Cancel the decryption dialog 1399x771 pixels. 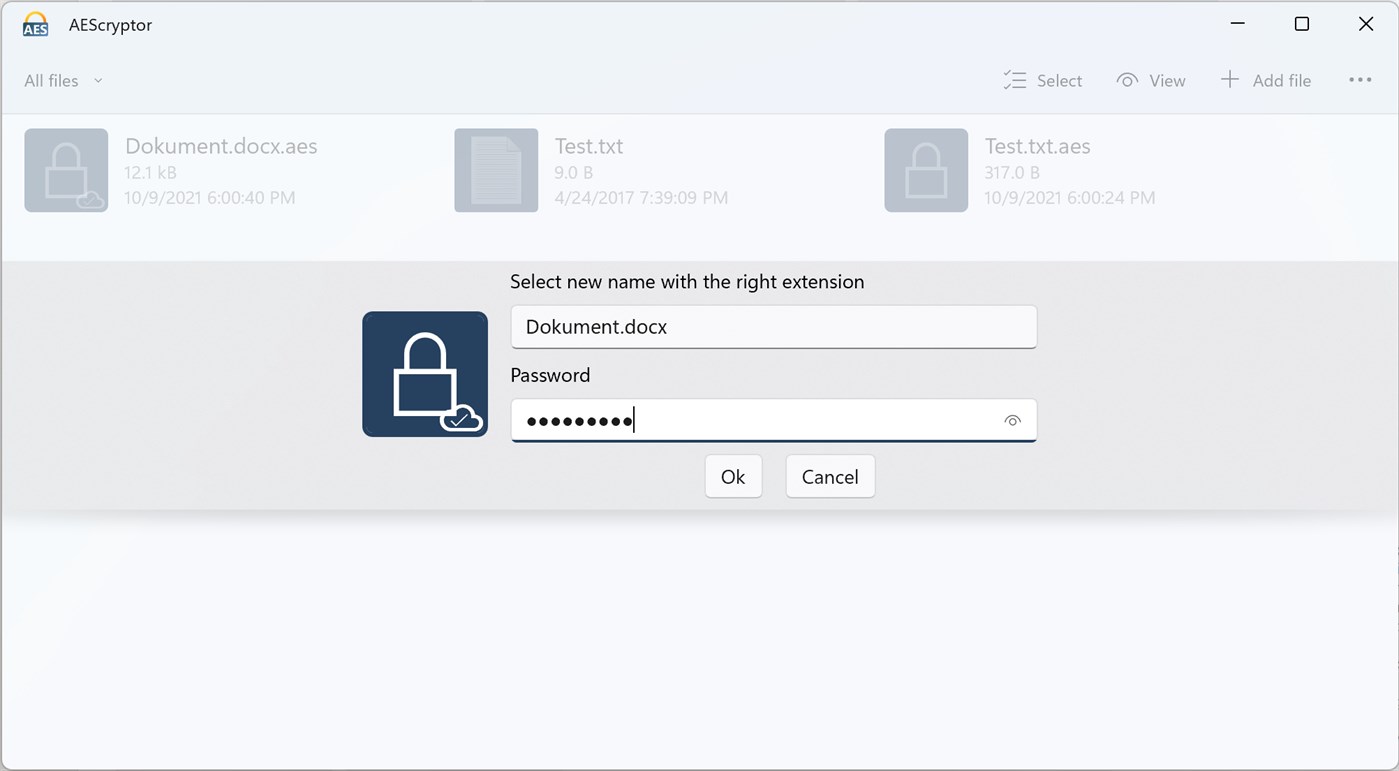830,476
